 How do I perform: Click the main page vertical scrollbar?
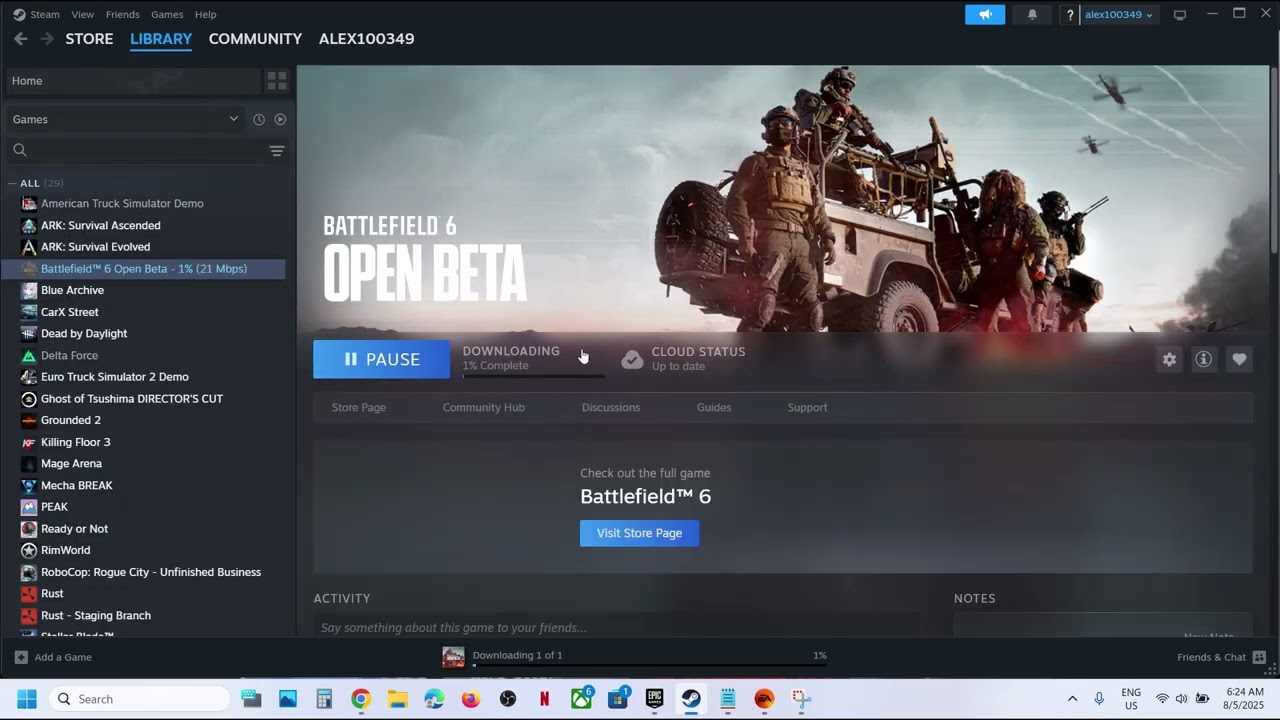1273,158
